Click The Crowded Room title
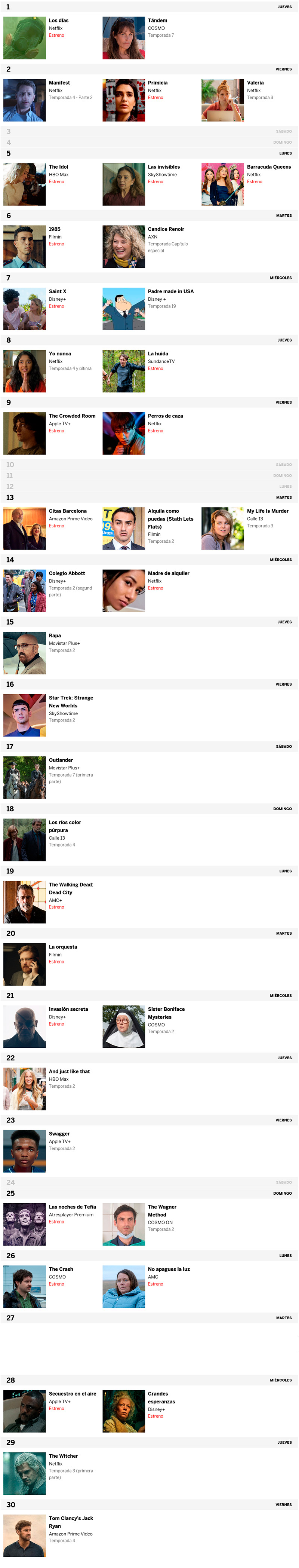299x1568 pixels. [x=72, y=416]
